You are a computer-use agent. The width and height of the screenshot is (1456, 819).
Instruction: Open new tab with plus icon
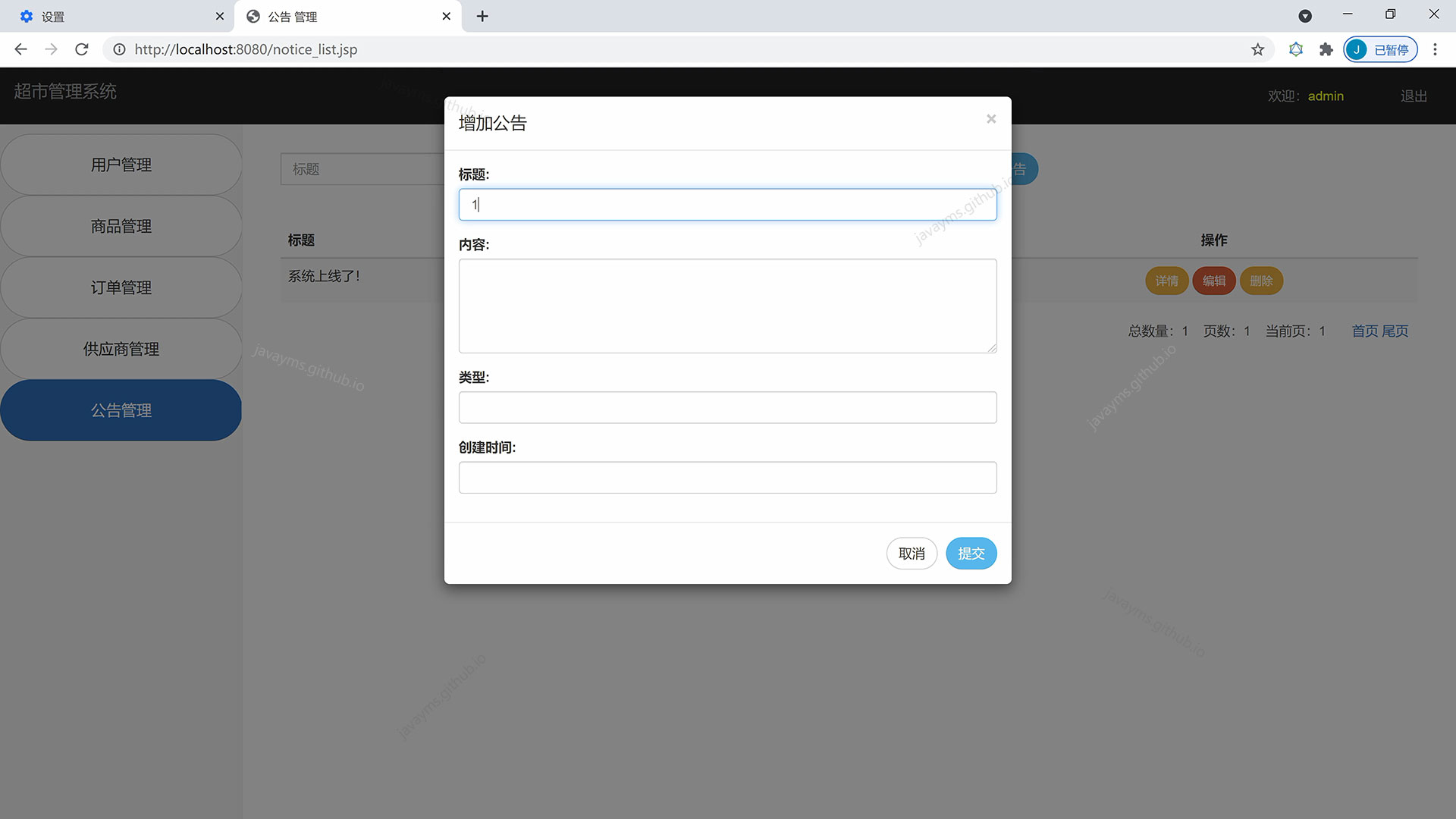482,16
